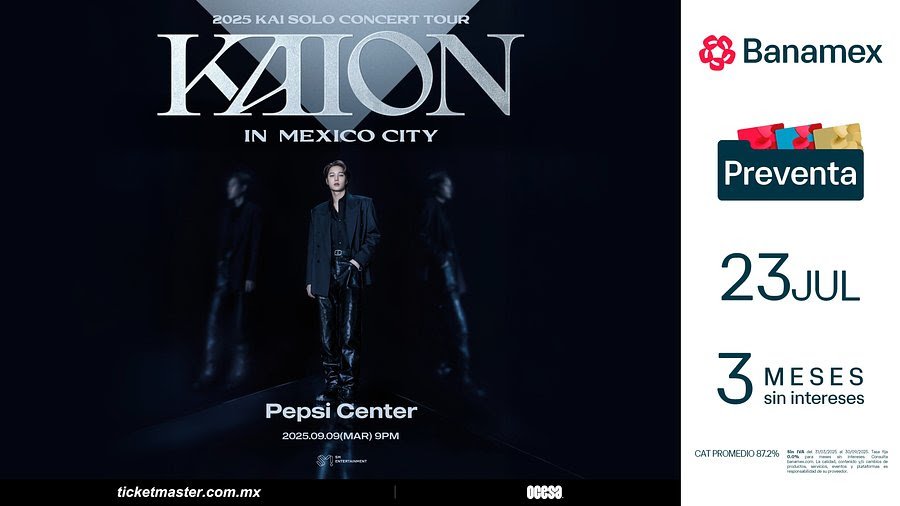Click the Preventa badge
The width and height of the screenshot is (900, 506).
pyautogui.click(x=790, y=171)
